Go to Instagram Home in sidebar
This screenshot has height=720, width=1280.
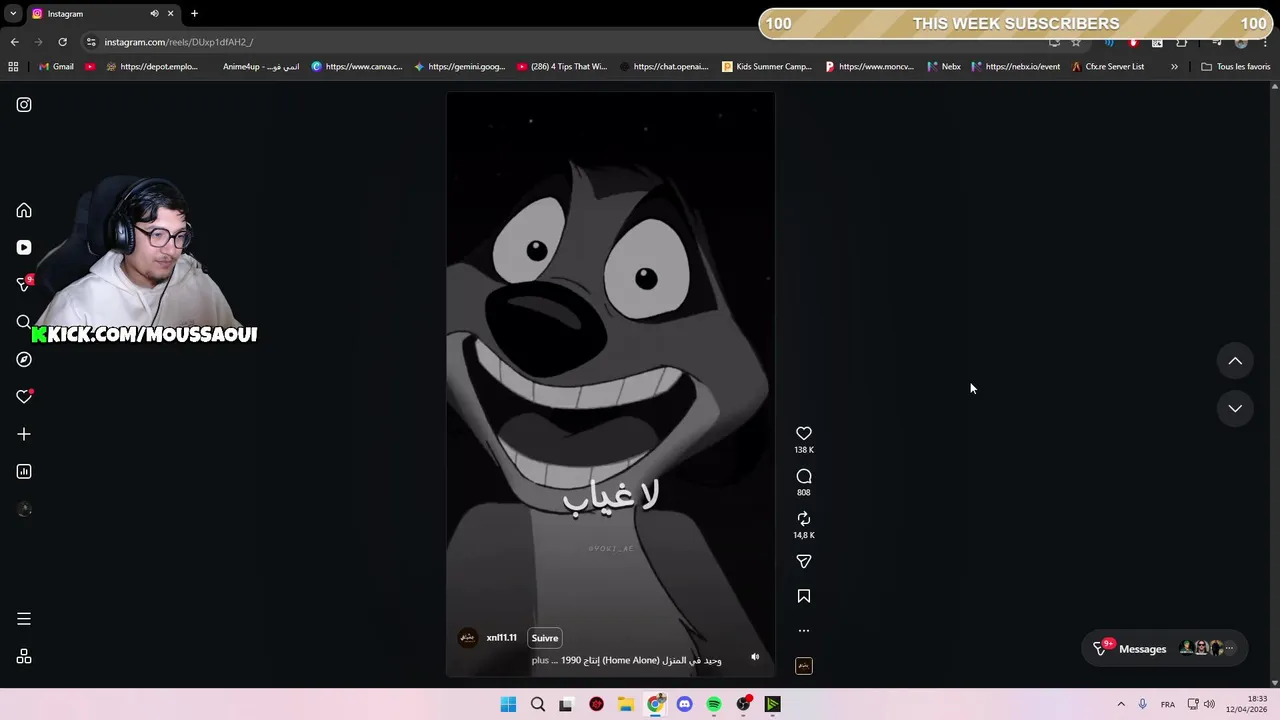pyautogui.click(x=24, y=211)
